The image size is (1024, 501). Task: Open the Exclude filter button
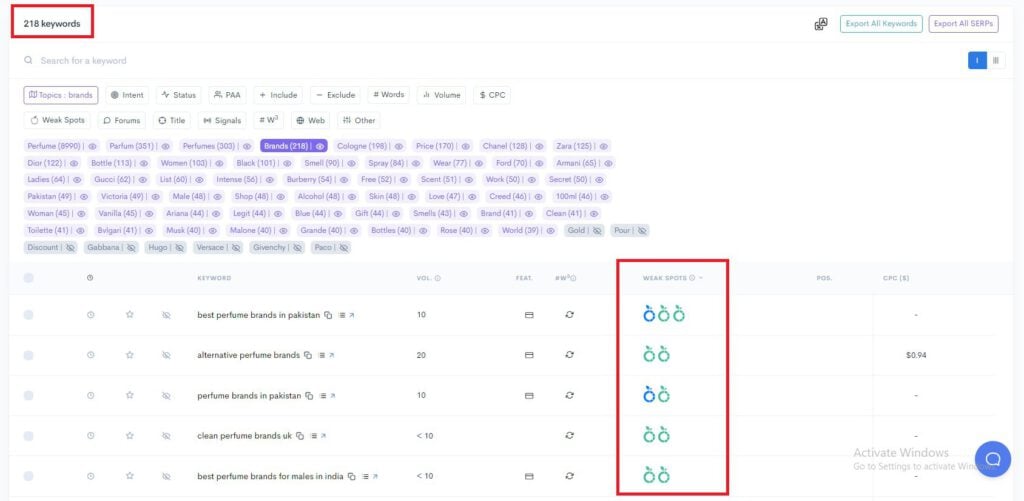[x=335, y=95]
